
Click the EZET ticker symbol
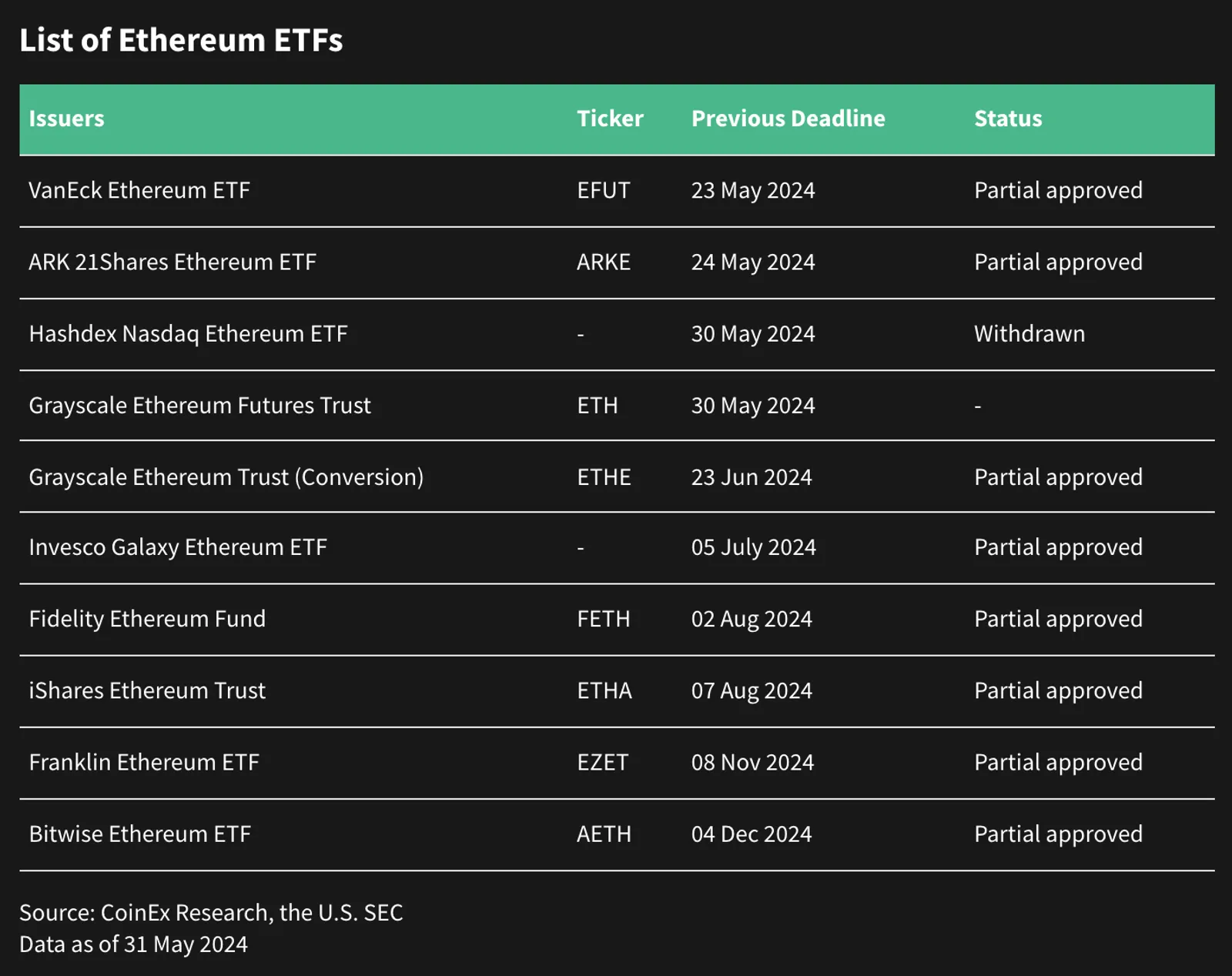click(x=603, y=762)
